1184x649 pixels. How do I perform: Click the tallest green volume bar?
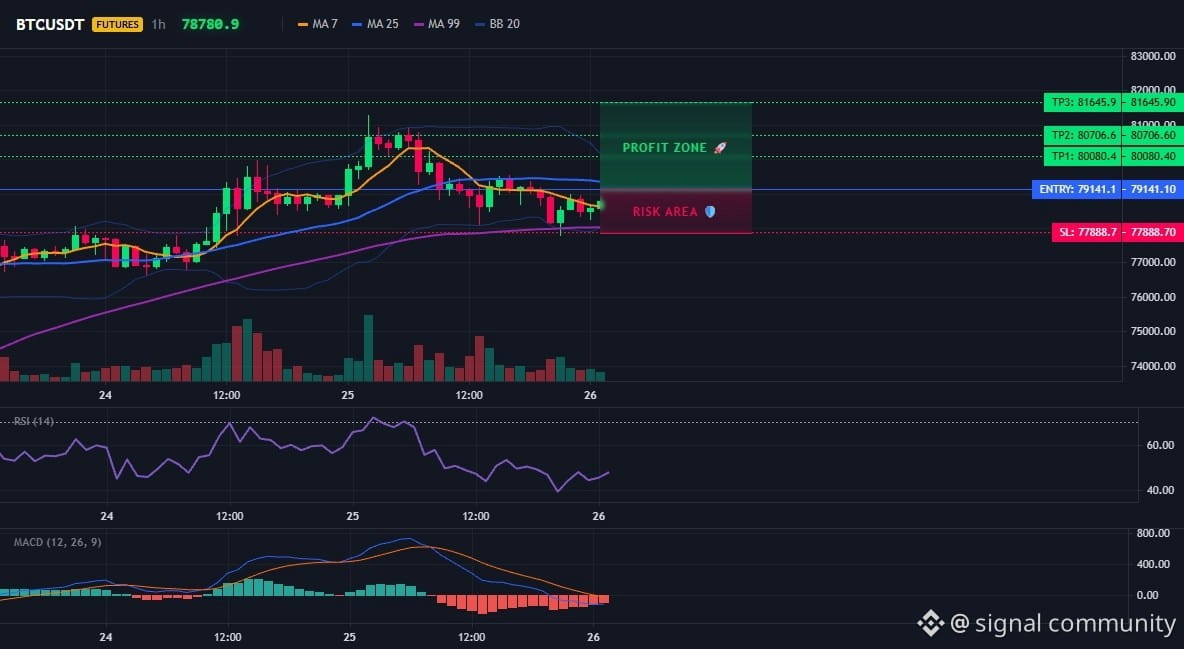(x=368, y=348)
